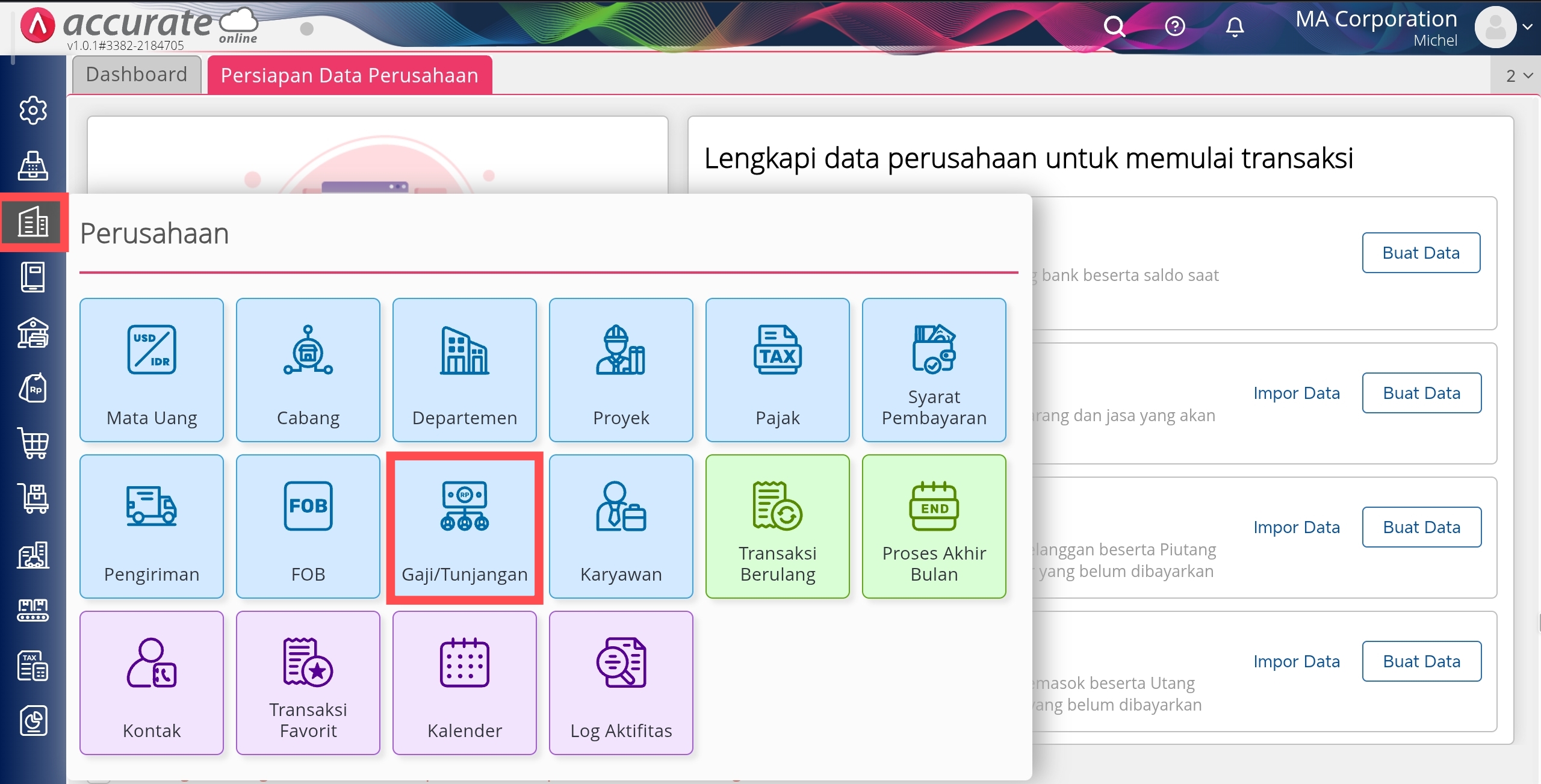Switch to the Dashboard tab
The image size is (1541, 784).
click(x=137, y=75)
